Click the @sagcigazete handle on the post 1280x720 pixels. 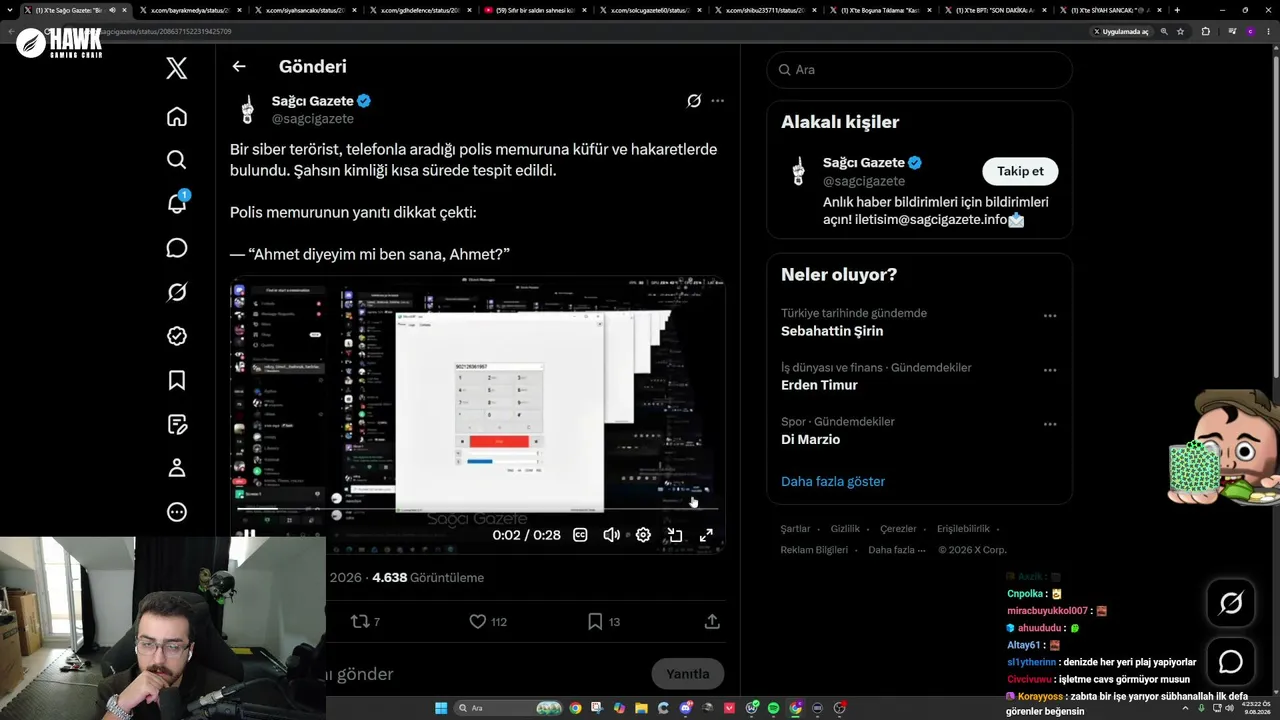(313, 119)
